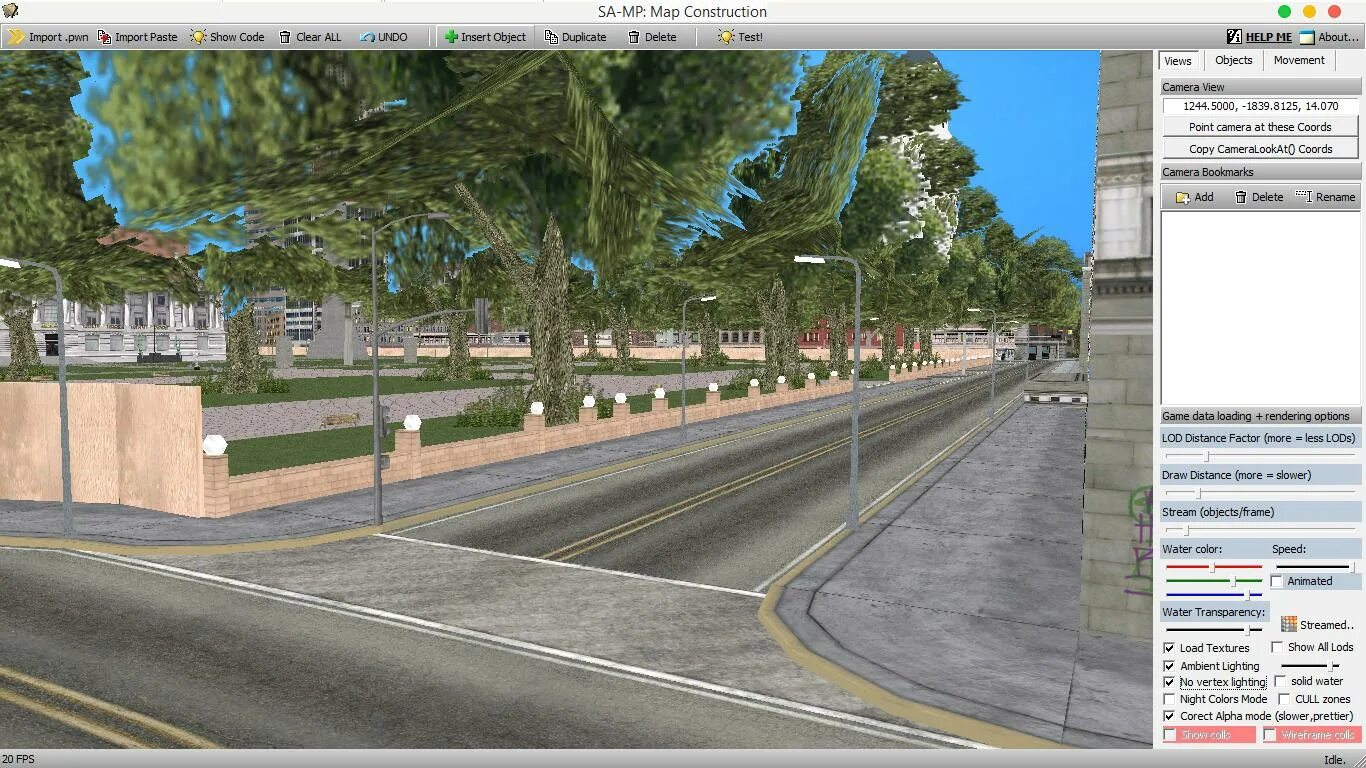Delete the selected camera bookmark
Viewport: 1366px width, 768px height.
pos(1258,197)
